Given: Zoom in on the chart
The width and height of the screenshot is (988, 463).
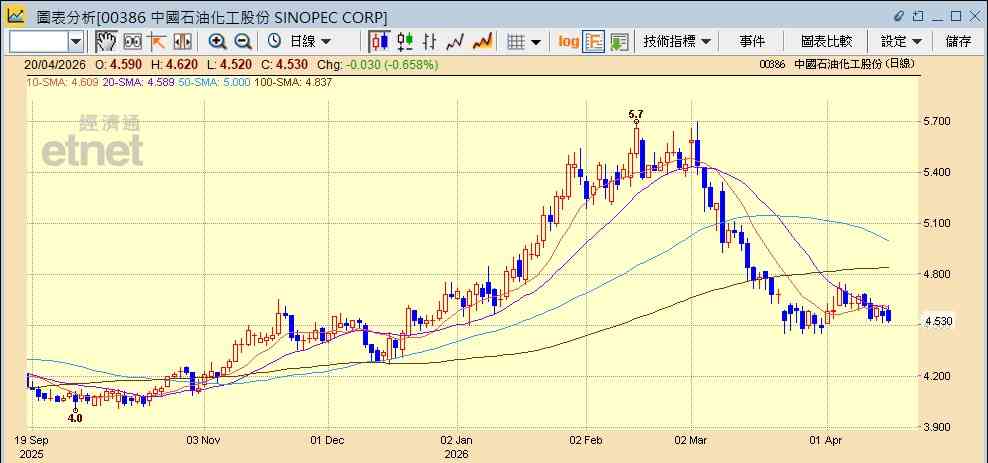Looking at the screenshot, I should click(x=217, y=42).
